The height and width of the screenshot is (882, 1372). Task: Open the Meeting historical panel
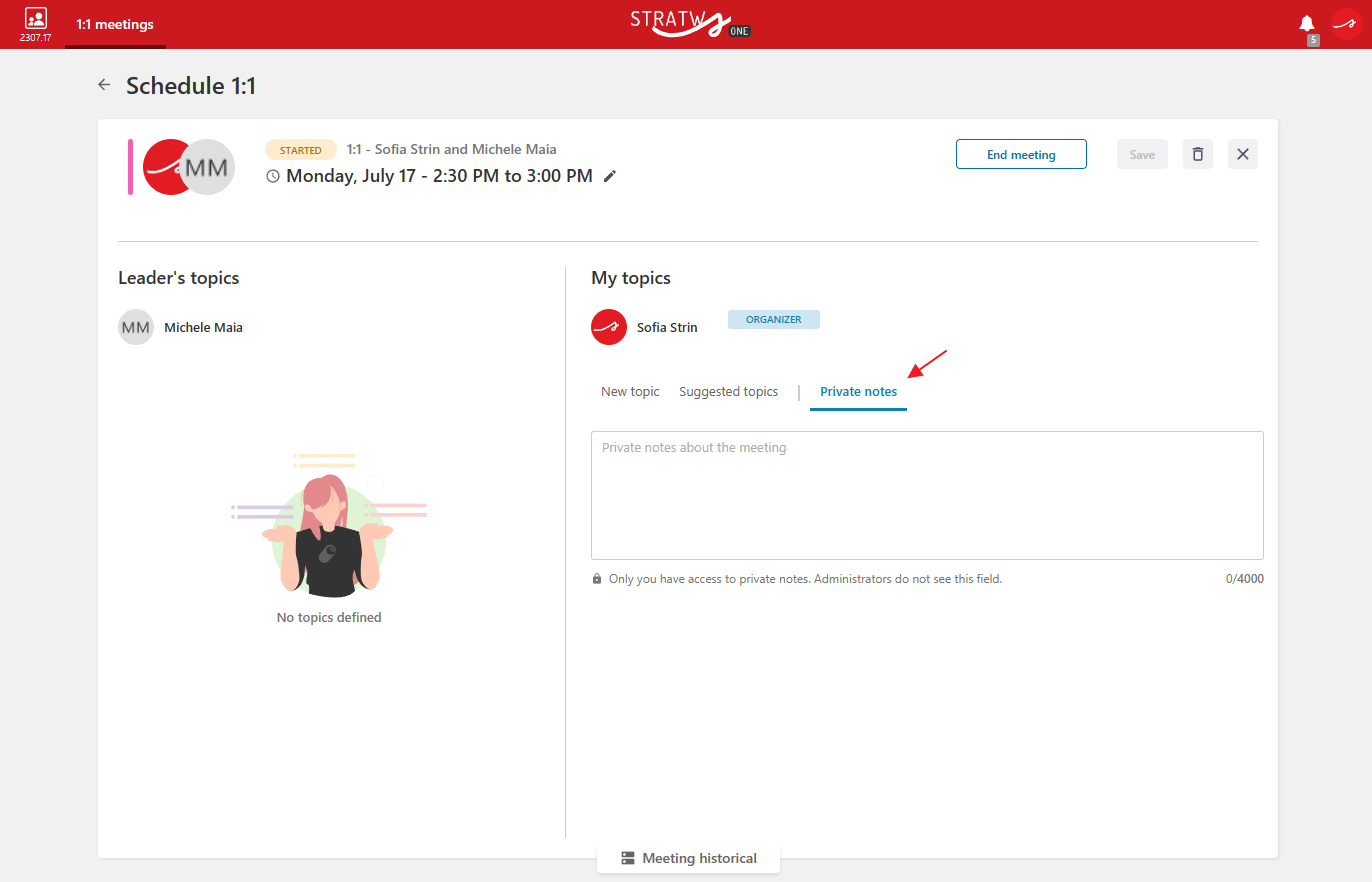point(688,858)
